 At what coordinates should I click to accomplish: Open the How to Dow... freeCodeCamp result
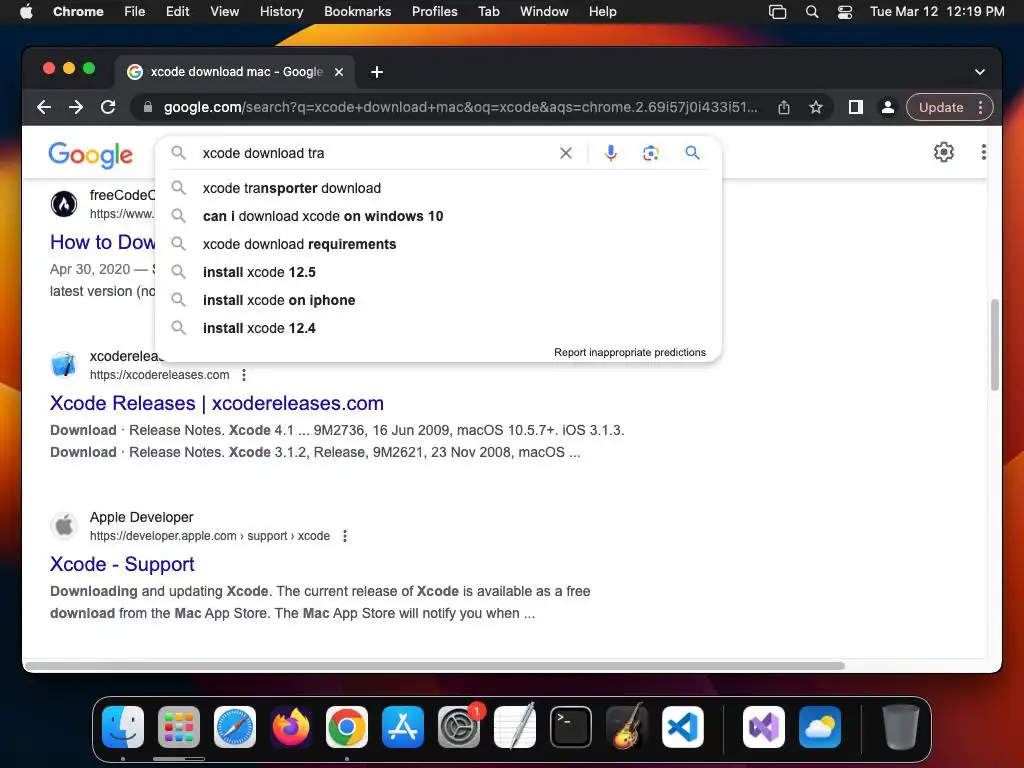coord(103,242)
